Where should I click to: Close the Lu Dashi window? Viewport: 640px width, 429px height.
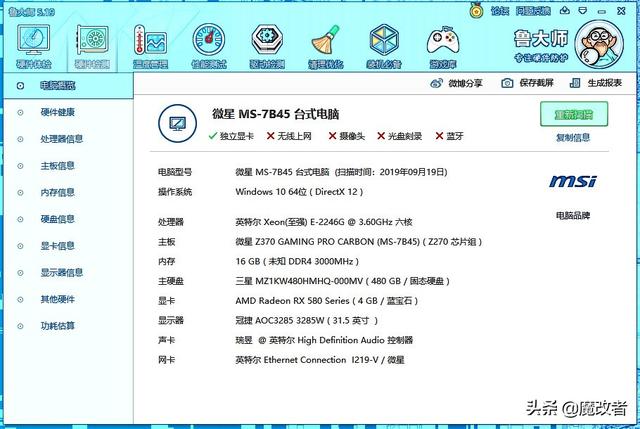point(621,11)
